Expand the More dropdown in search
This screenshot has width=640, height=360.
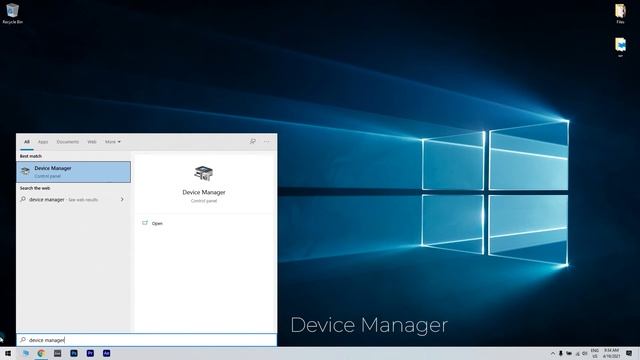pyautogui.click(x=113, y=142)
